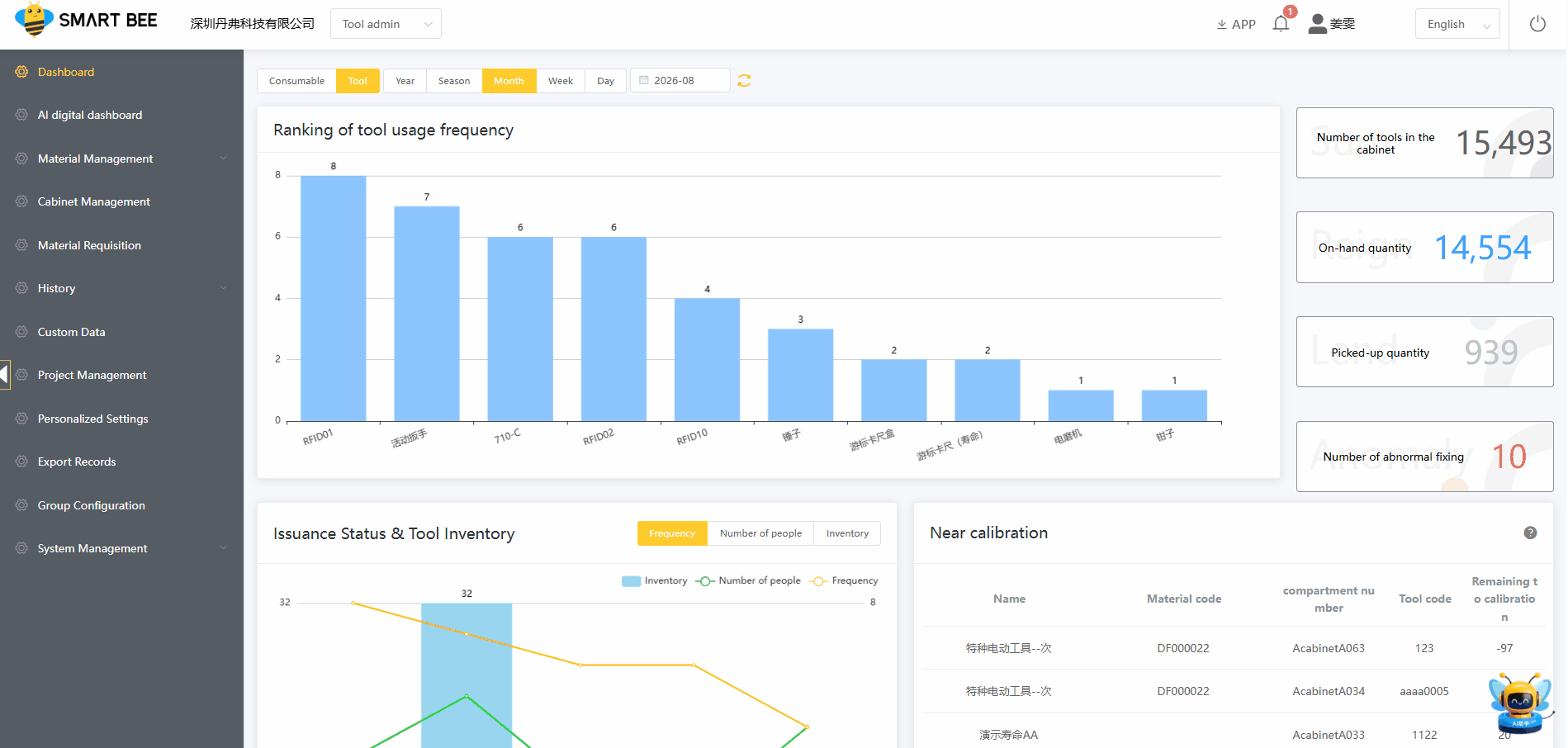Select the Month period tab
Image resolution: width=1568 pixels, height=748 pixels.
coord(509,81)
